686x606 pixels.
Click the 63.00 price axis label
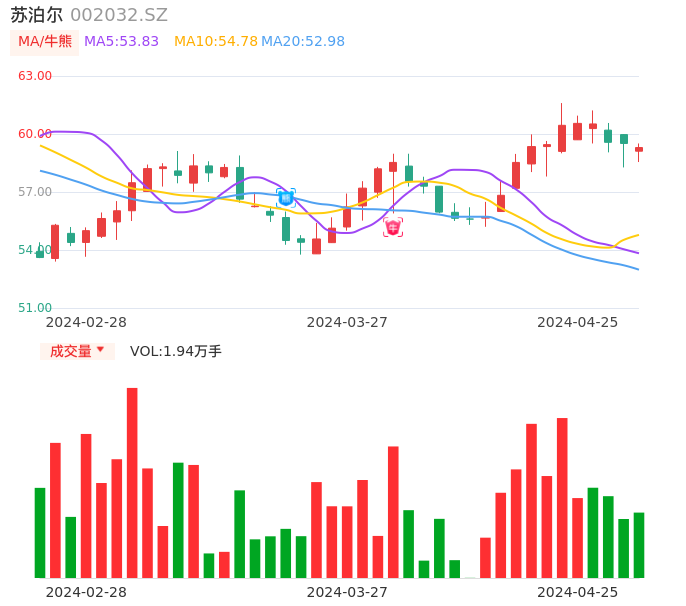[x=35, y=76]
